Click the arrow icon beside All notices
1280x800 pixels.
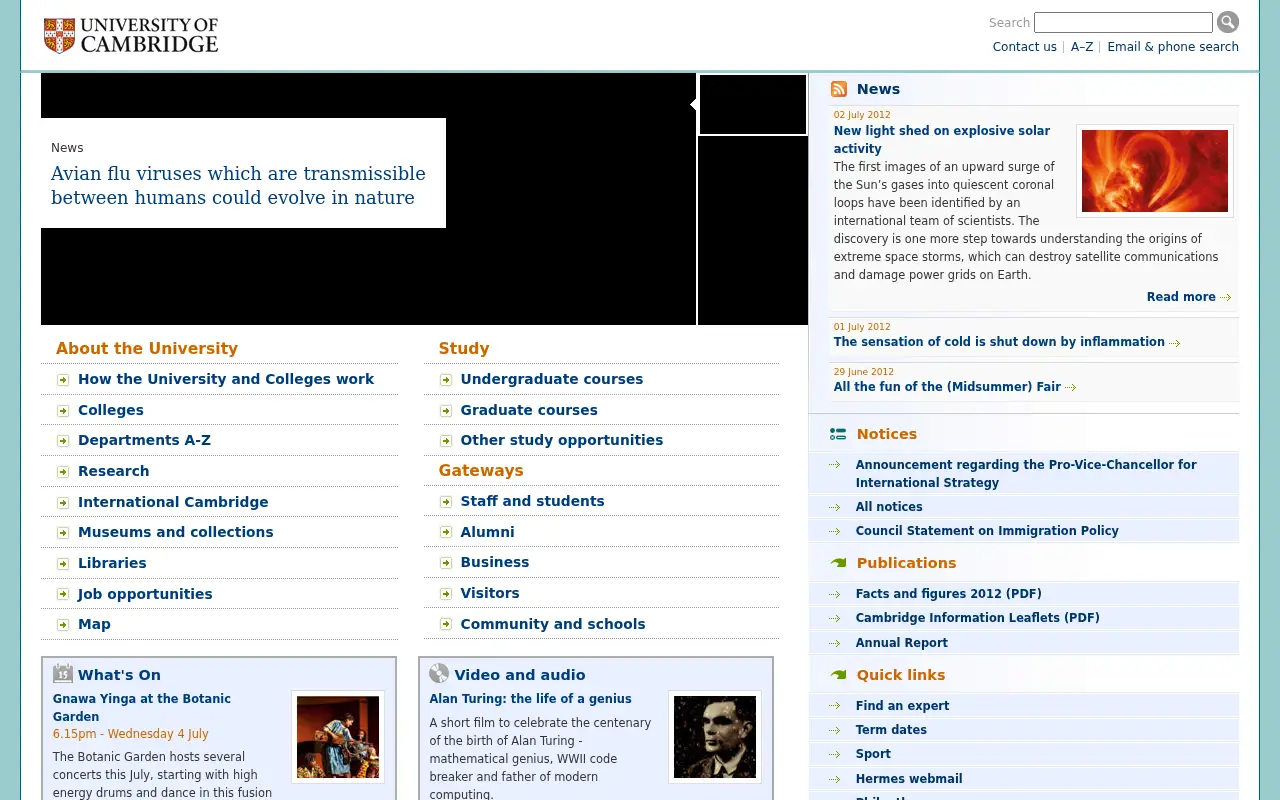pos(834,507)
